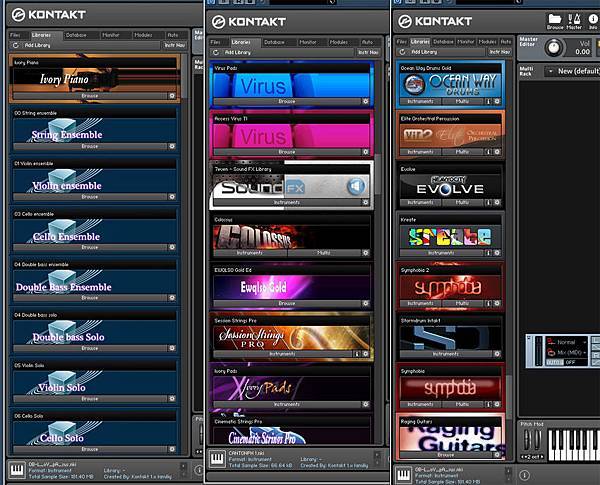Open Access Virus TI library gear options

pos(366,152)
